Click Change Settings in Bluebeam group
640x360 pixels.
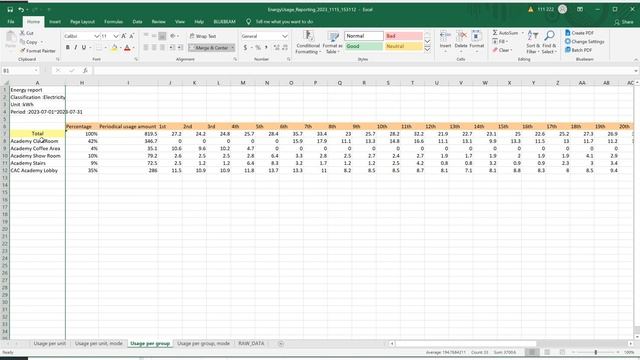click(584, 42)
